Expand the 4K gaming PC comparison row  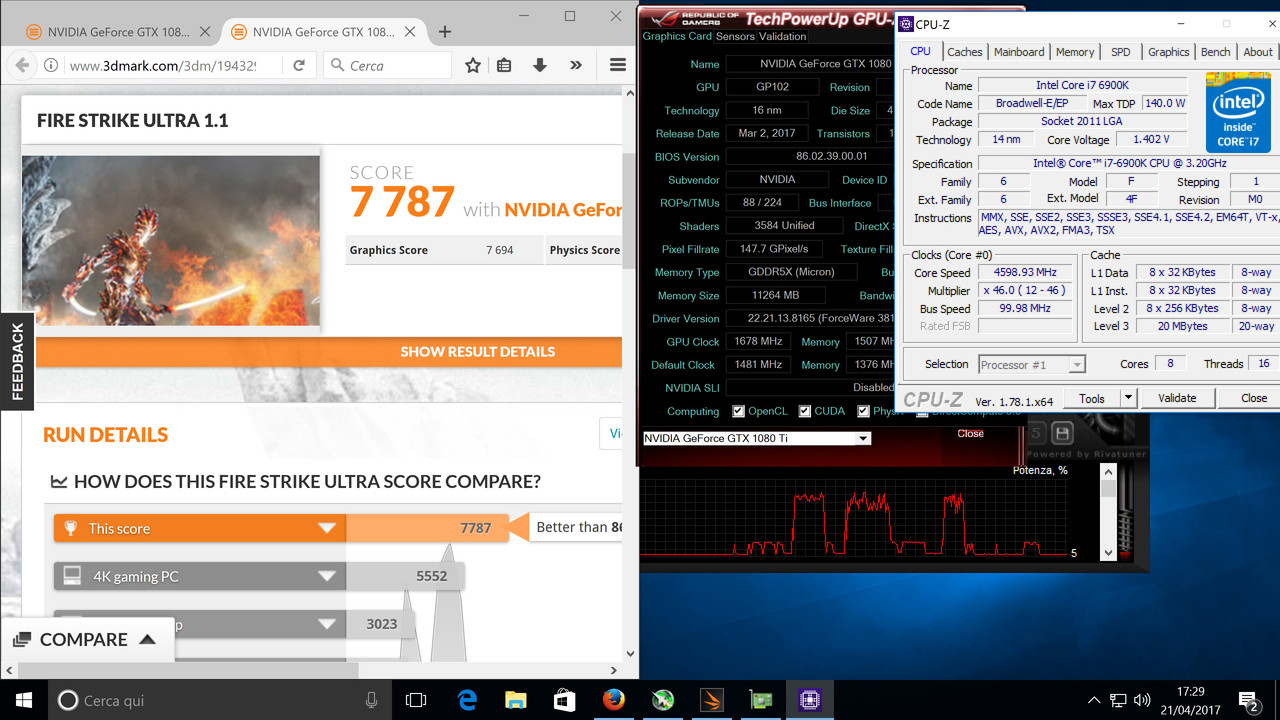tap(326, 576)
